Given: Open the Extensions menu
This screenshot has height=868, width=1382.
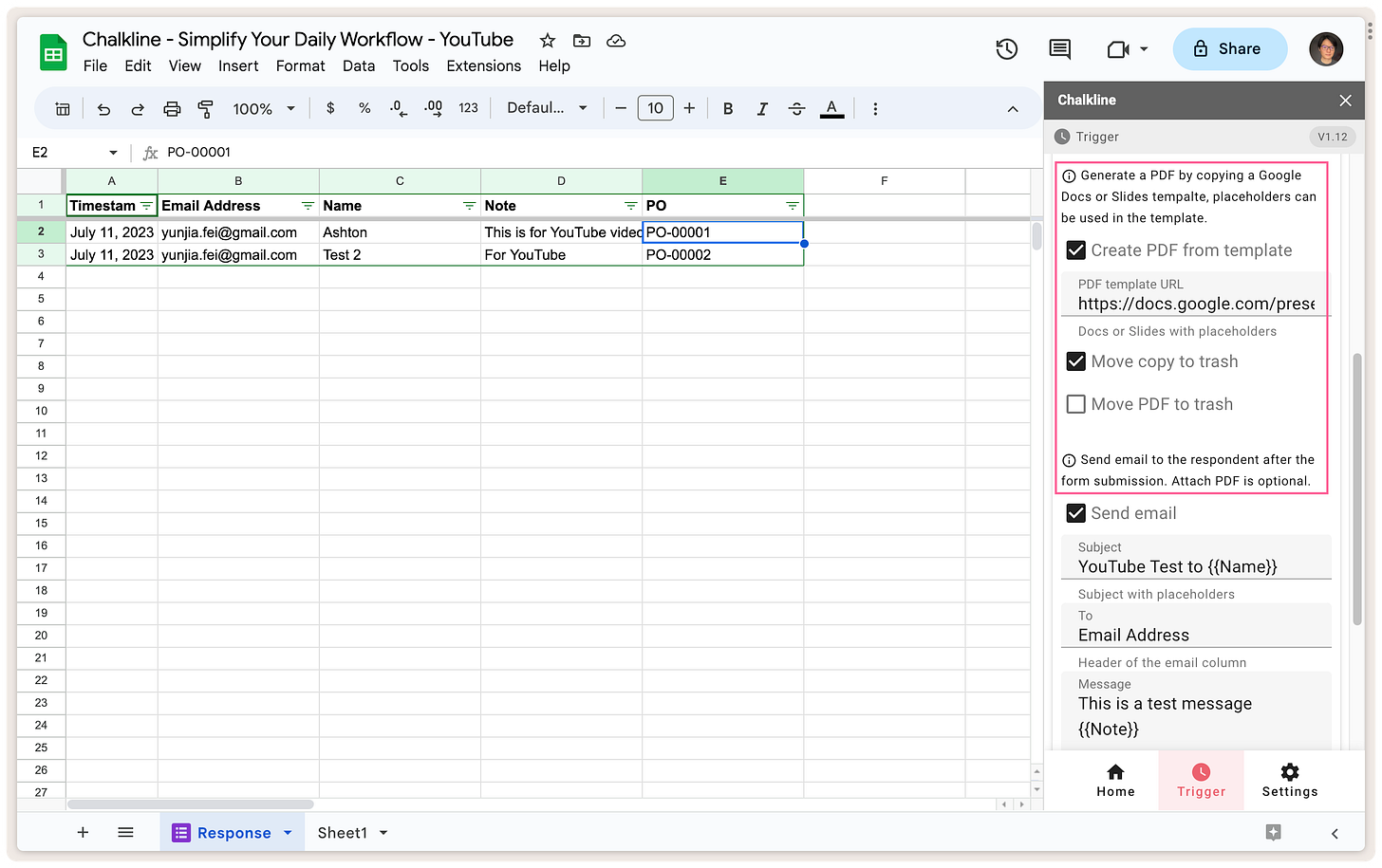Looking at the screenshot, I should tap(483, 65).
